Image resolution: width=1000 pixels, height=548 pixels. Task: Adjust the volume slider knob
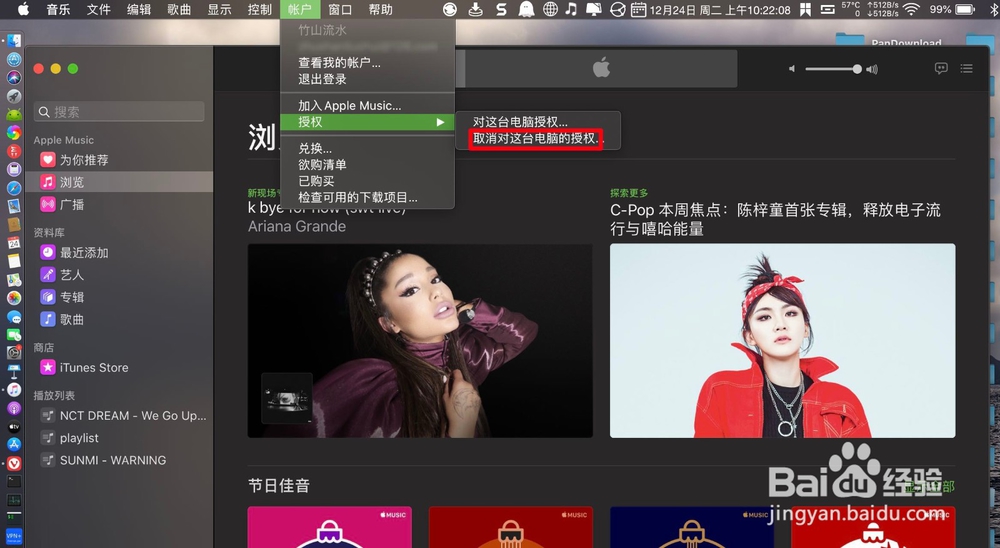857,69
